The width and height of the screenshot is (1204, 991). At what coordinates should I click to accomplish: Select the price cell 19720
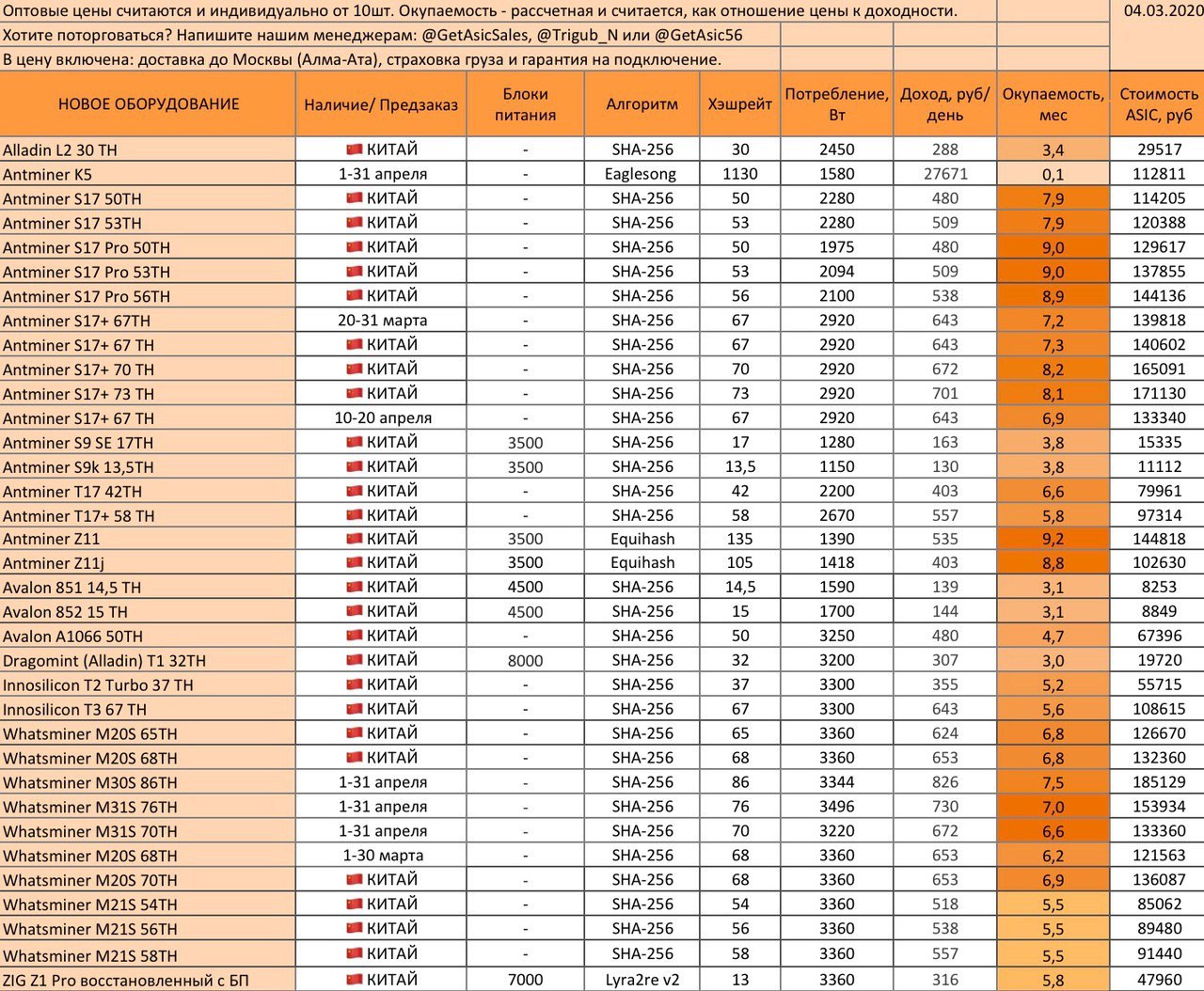pos(1158,661)
